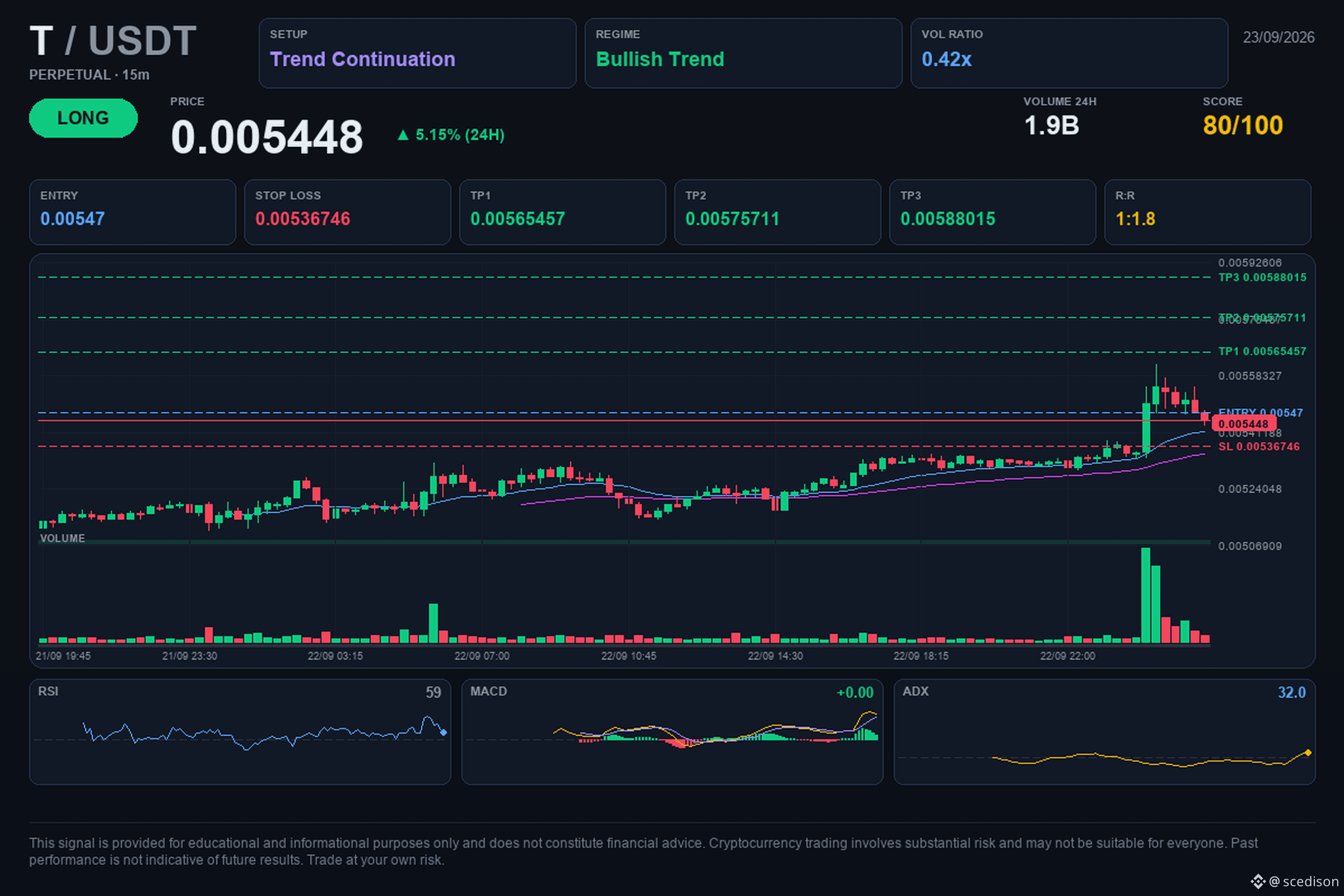This screenshot has height=896, width=1344.
Task: Click the tallest green volume bar
Action: pos(1145,595)
